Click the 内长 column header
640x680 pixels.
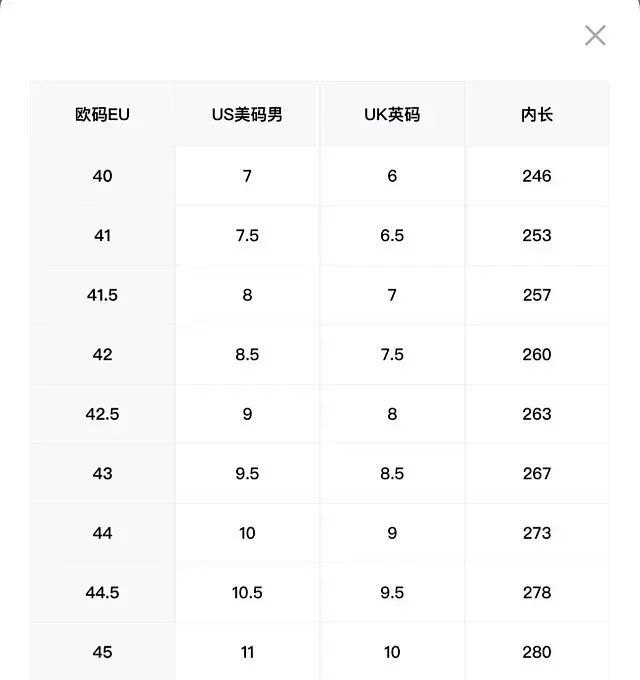(537, 115)
